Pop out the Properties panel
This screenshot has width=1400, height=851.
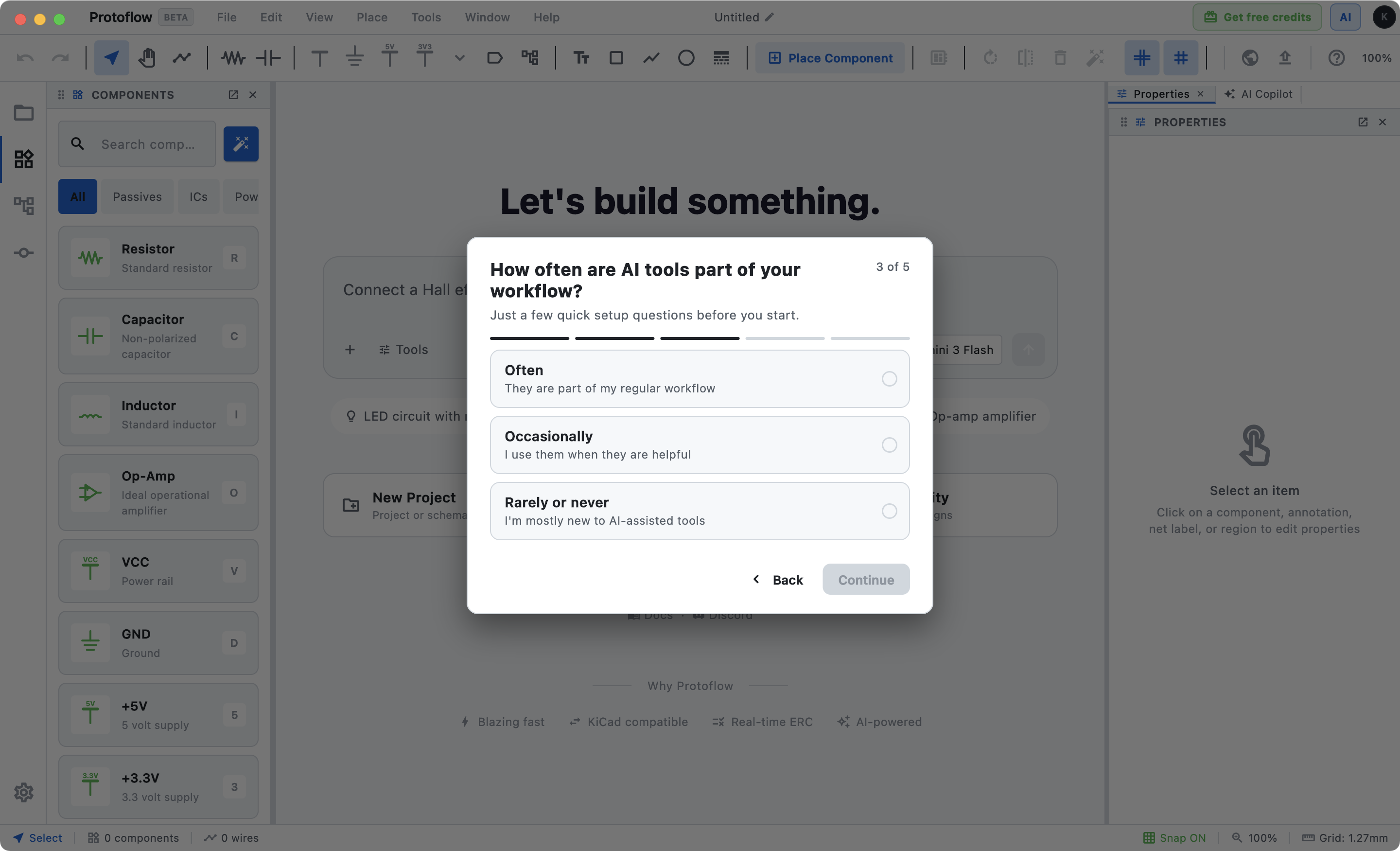pos(1363,122)
